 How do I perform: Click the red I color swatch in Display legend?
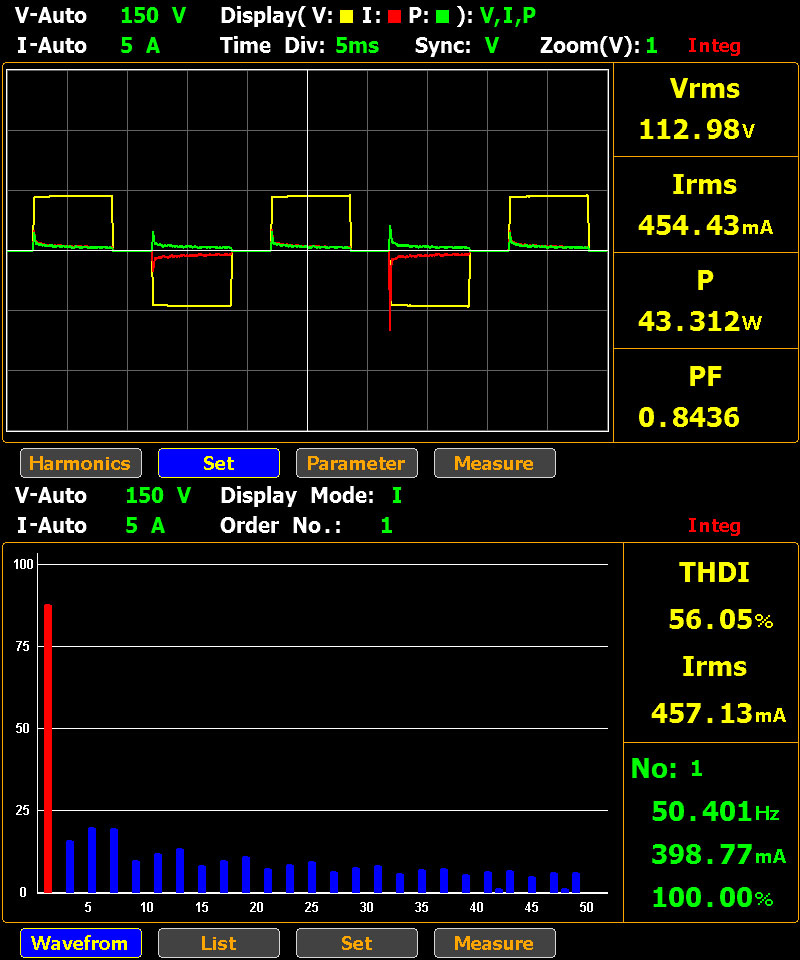coord(394,17)
